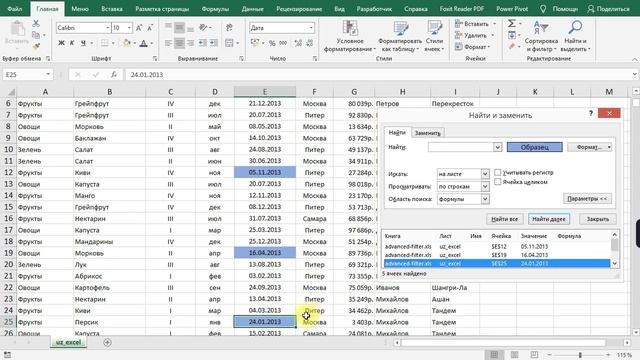Click the increase decimal icon
Screen dimensions: 640x360
[298, 43]
